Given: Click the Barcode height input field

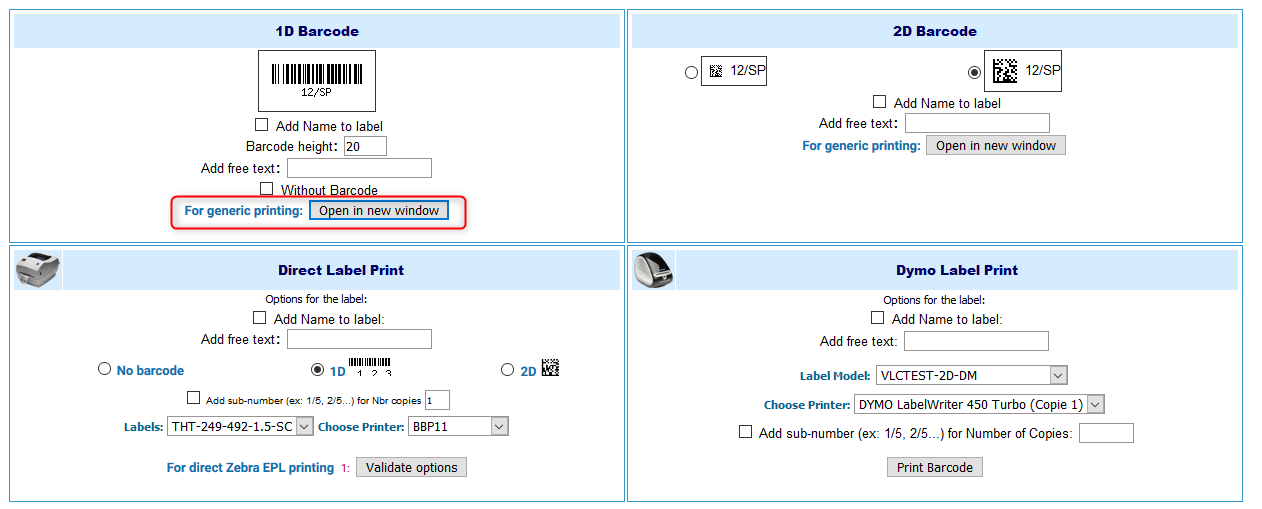Looking at the screenshot, I should [x=365, y=146].
